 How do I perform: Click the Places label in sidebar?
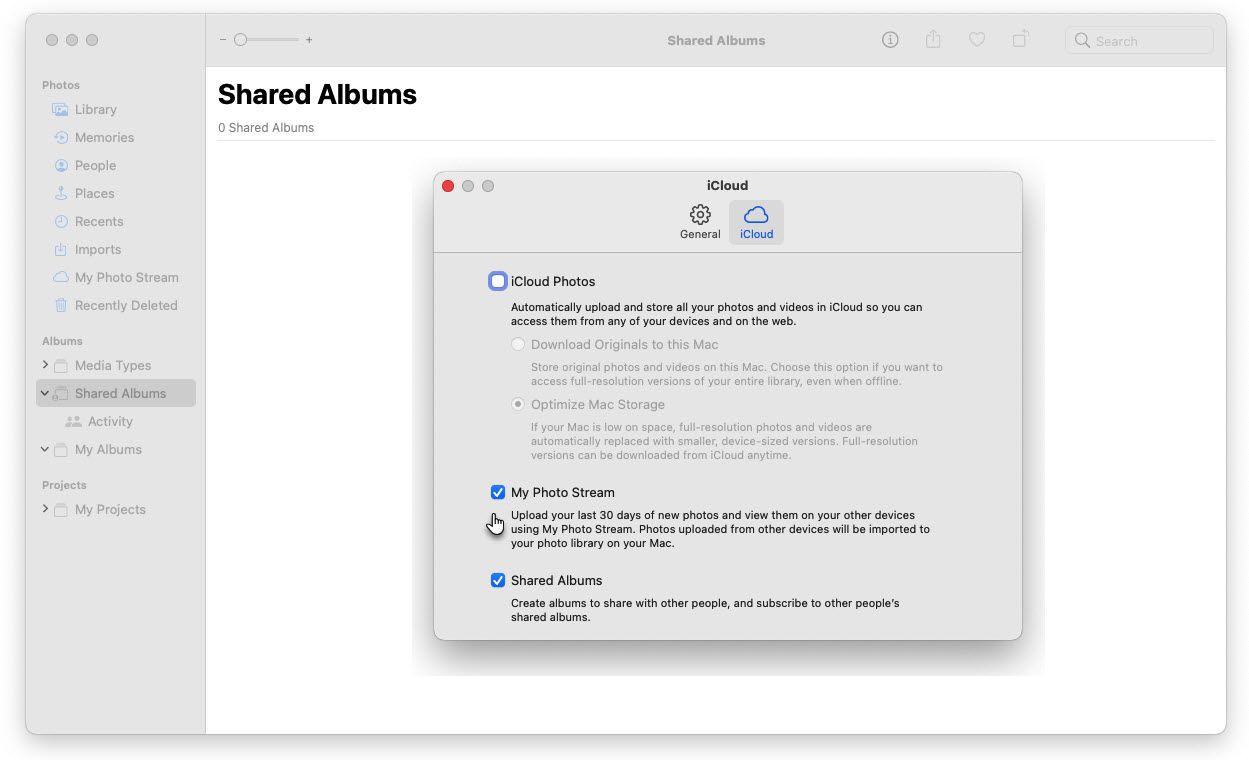coord(95,194)
